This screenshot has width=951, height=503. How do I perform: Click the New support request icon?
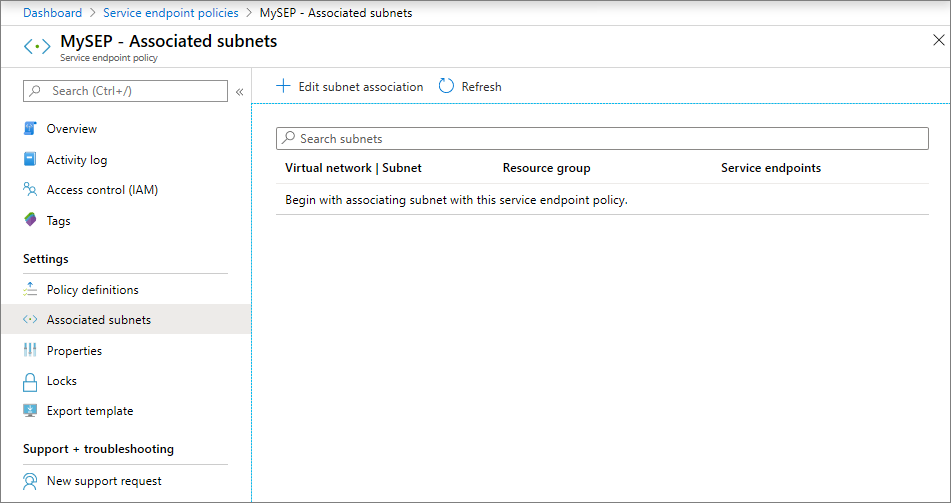(30, 481)
